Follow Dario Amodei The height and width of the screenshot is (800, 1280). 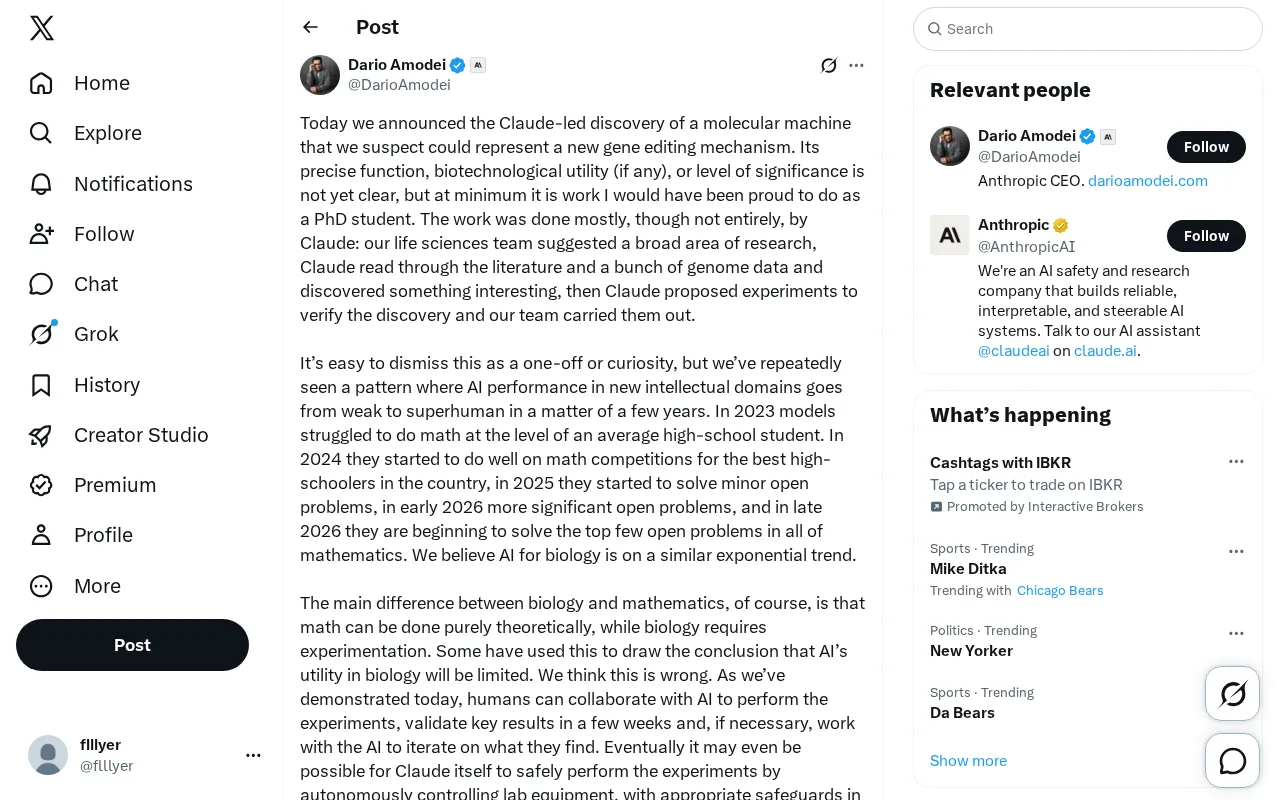tap(1206, 147)
